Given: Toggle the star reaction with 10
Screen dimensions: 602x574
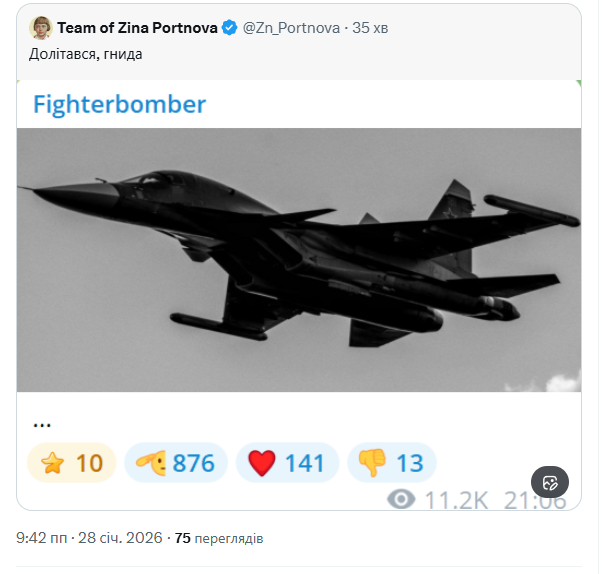Looking at the screenshot, I should [x=72, y=463].
